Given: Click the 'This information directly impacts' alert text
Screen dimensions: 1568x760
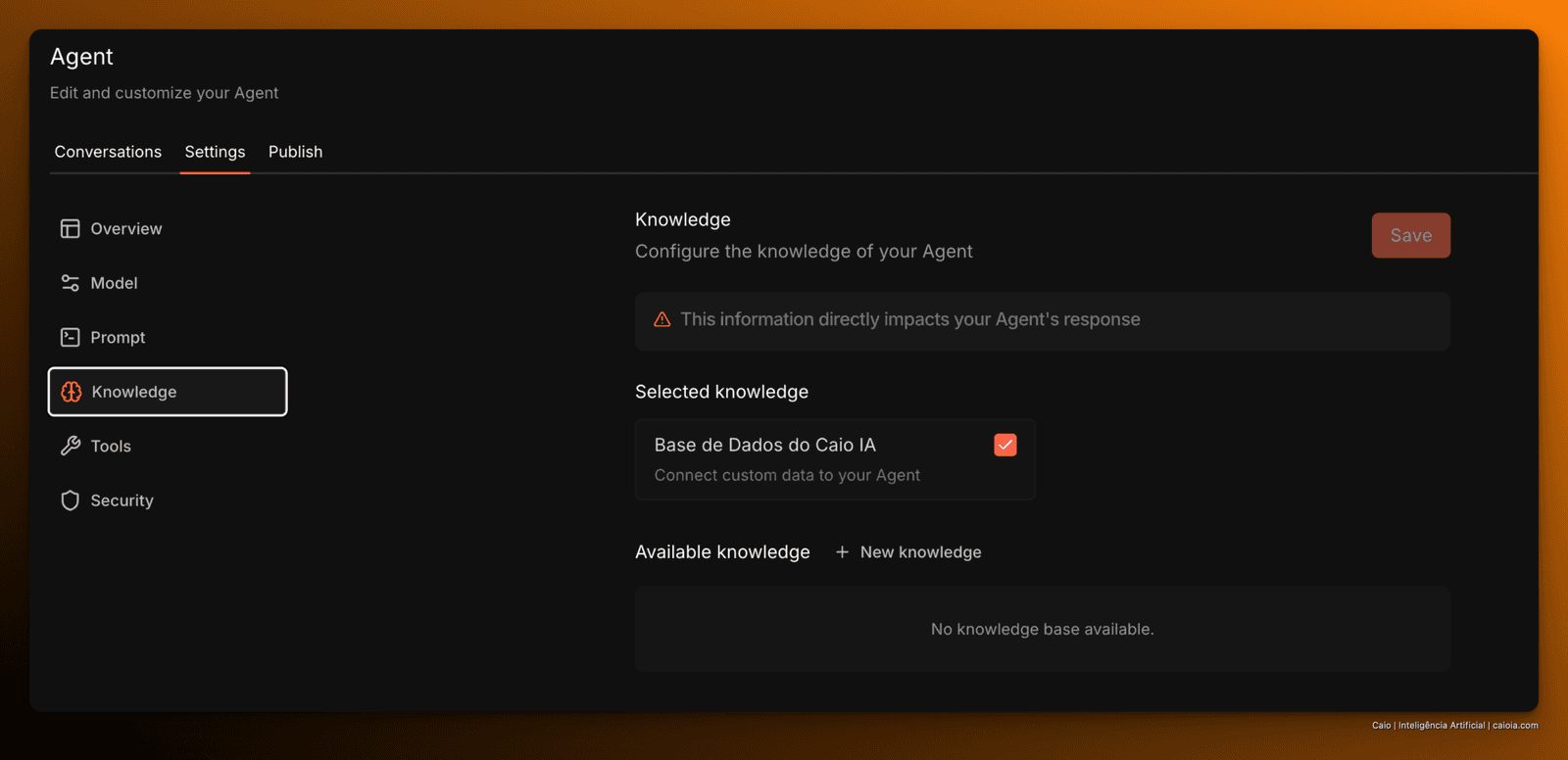Looking at the screenshot, I should (910, 319).
